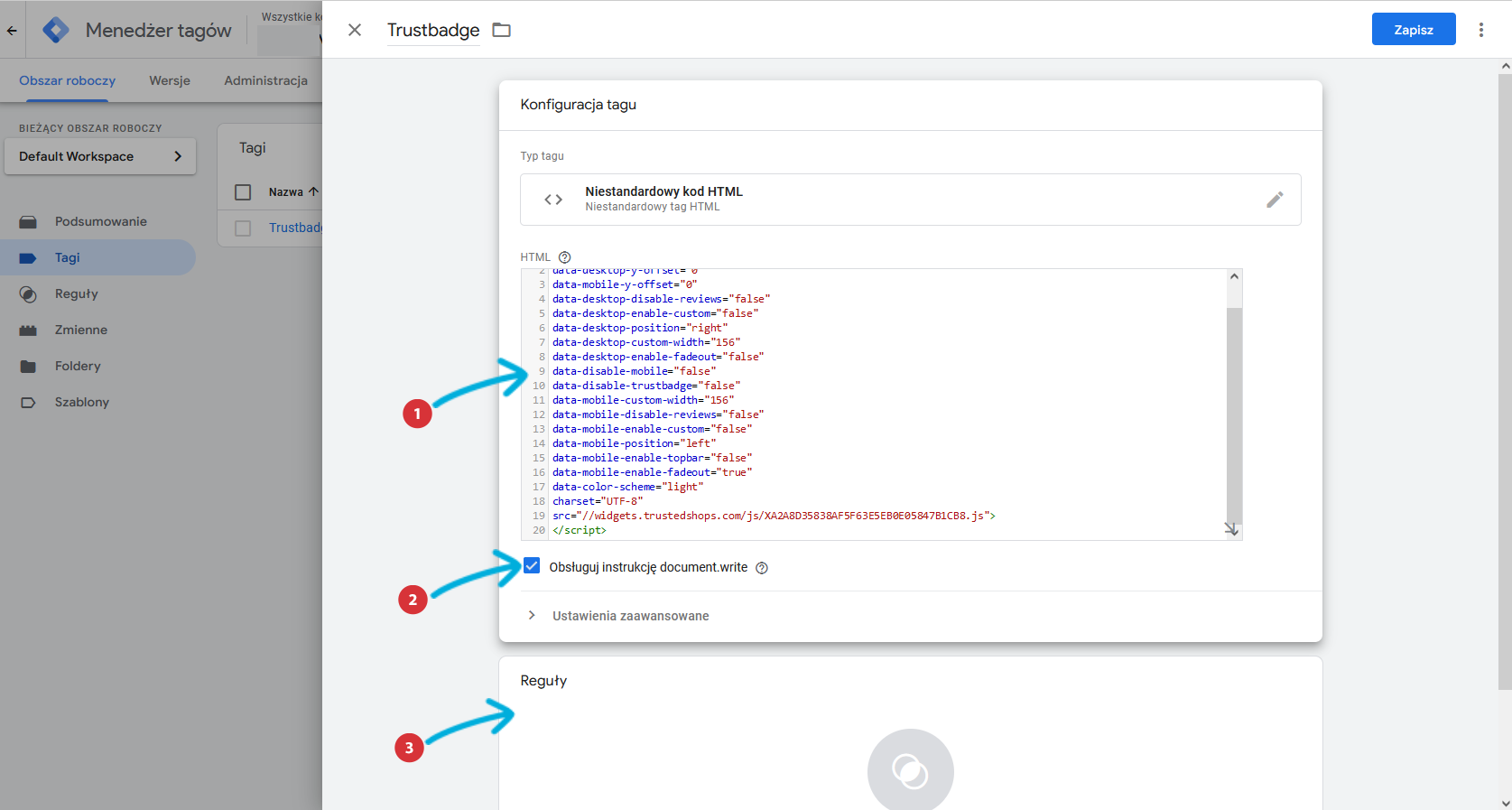Open the Wersje tab
This screenshot has height=810, width=1512.
(170, 80)
